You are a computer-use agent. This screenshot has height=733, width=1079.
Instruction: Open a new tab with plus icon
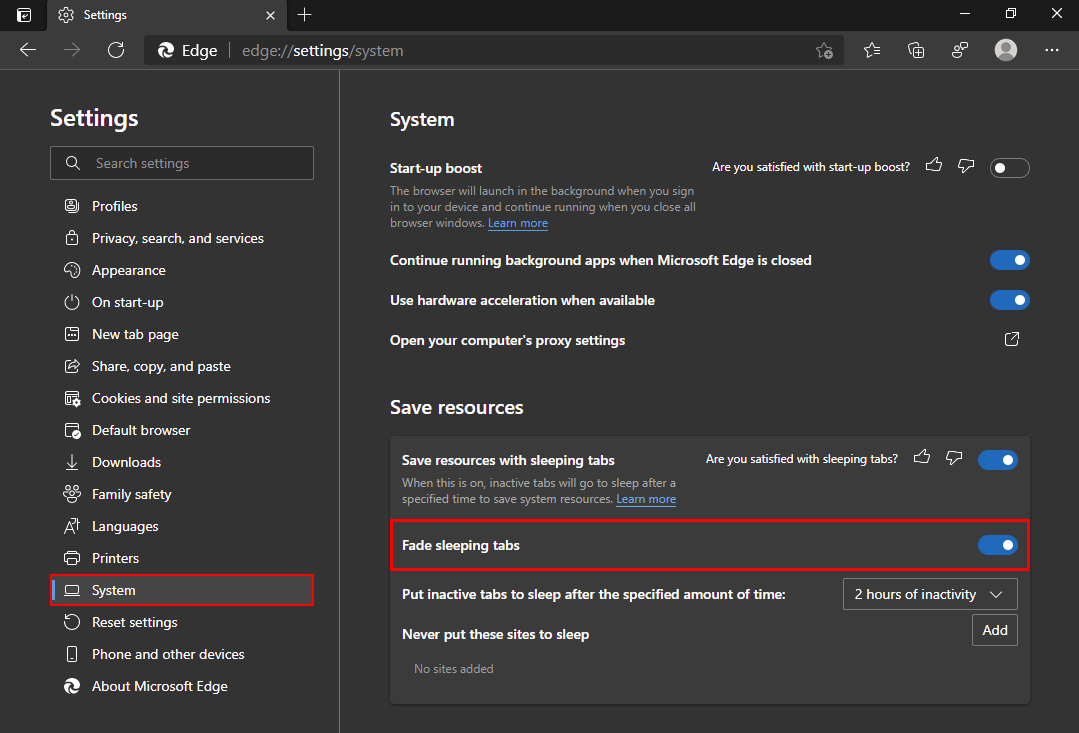click(304, 14)
